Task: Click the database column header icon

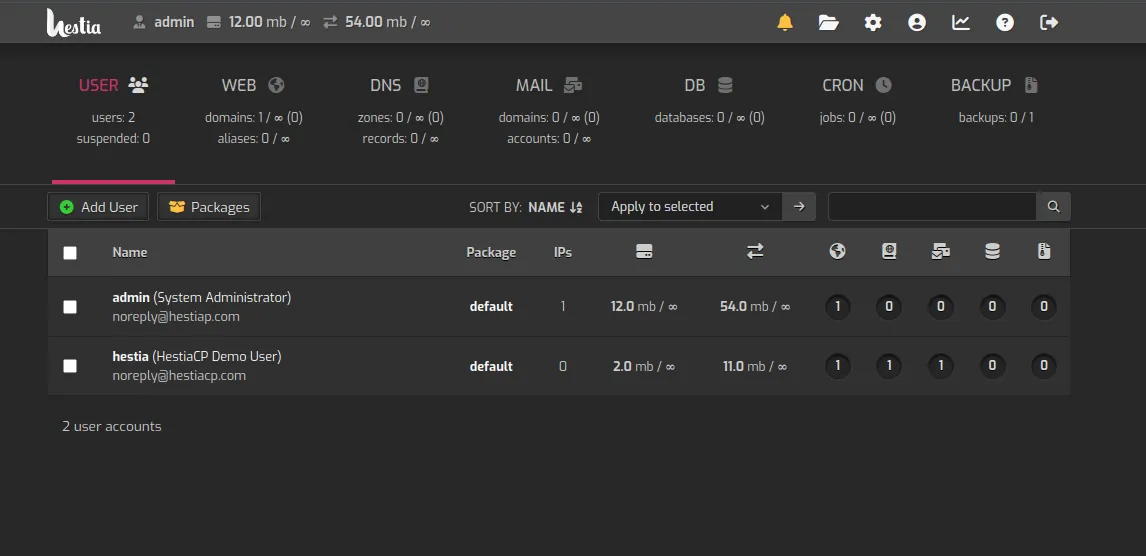Action: 992,252
